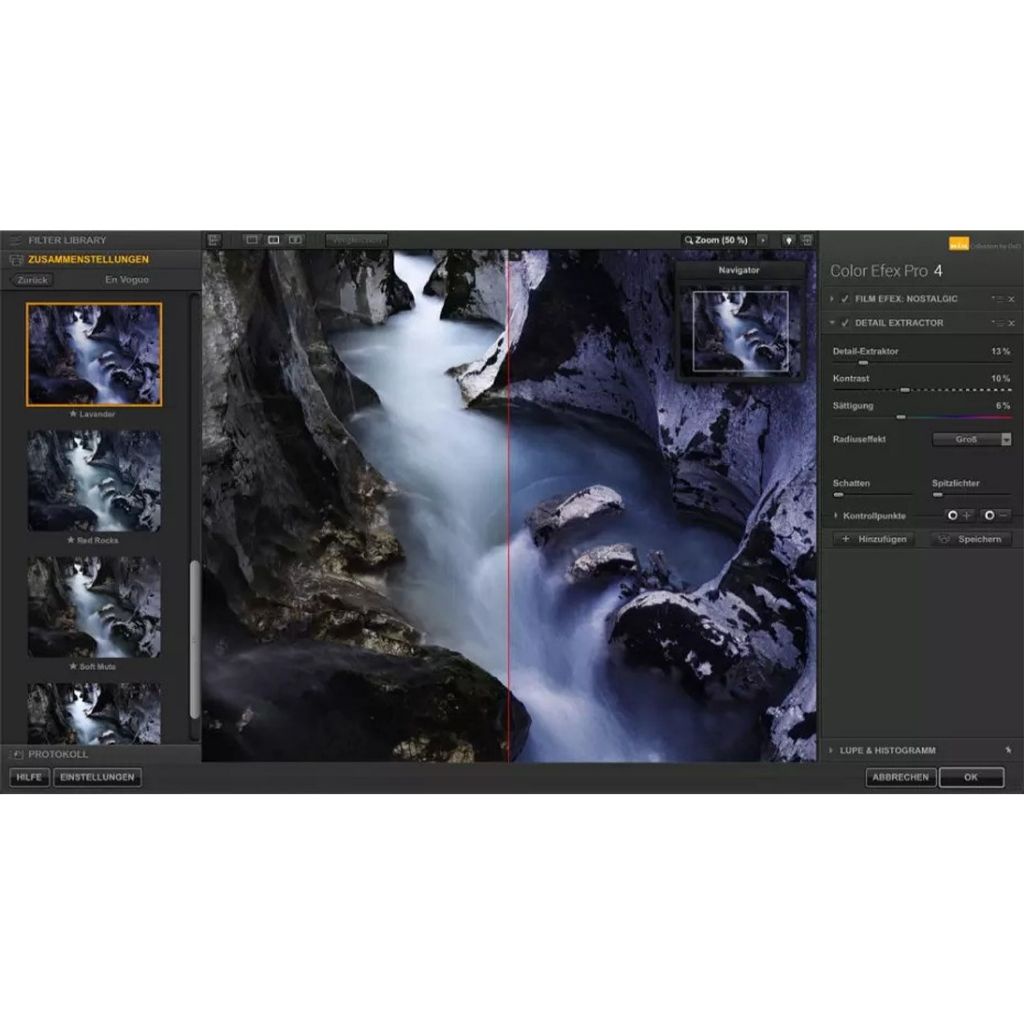Expand the Kontrollpunkte section
The width and height of the screenshot is (1024, 1024).
(x=836, y=516)
